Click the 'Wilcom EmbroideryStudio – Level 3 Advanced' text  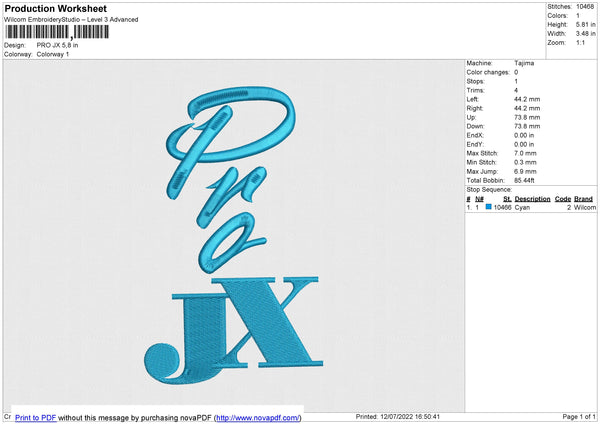[71, 20]
